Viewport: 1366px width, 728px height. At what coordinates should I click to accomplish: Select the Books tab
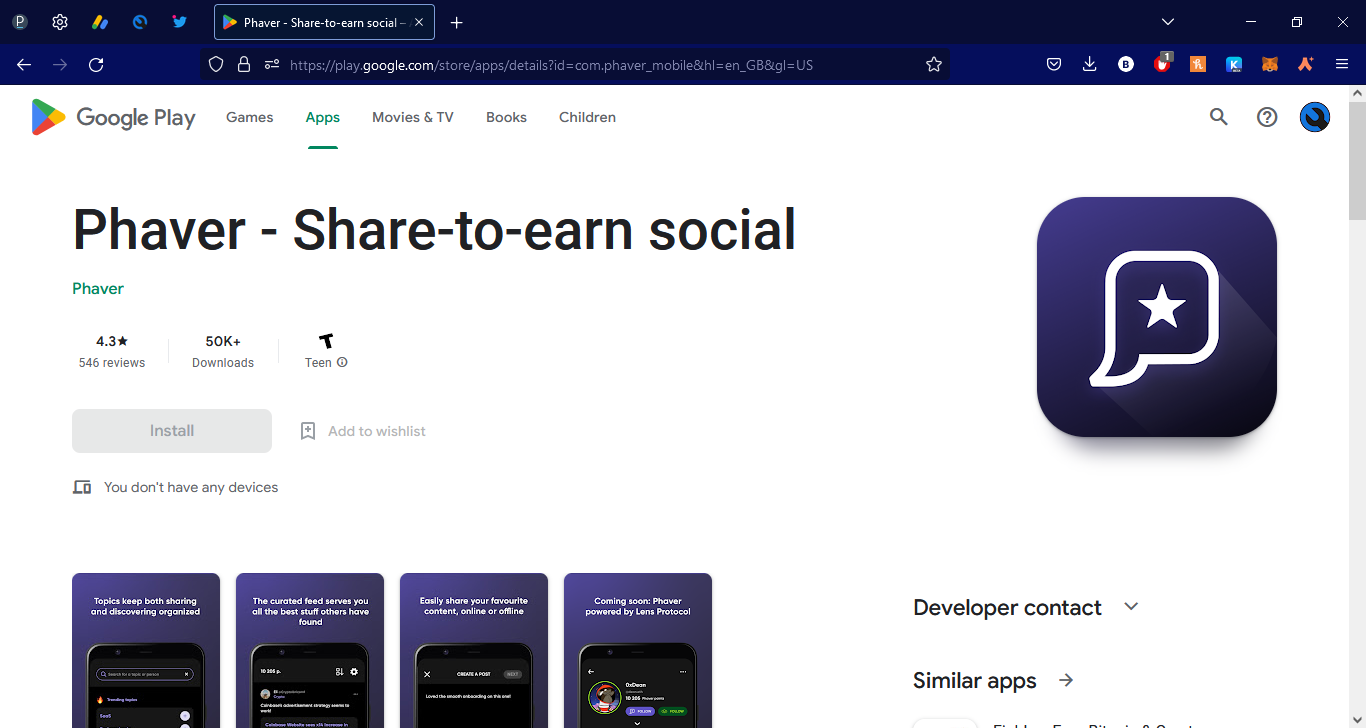[506, 117]
